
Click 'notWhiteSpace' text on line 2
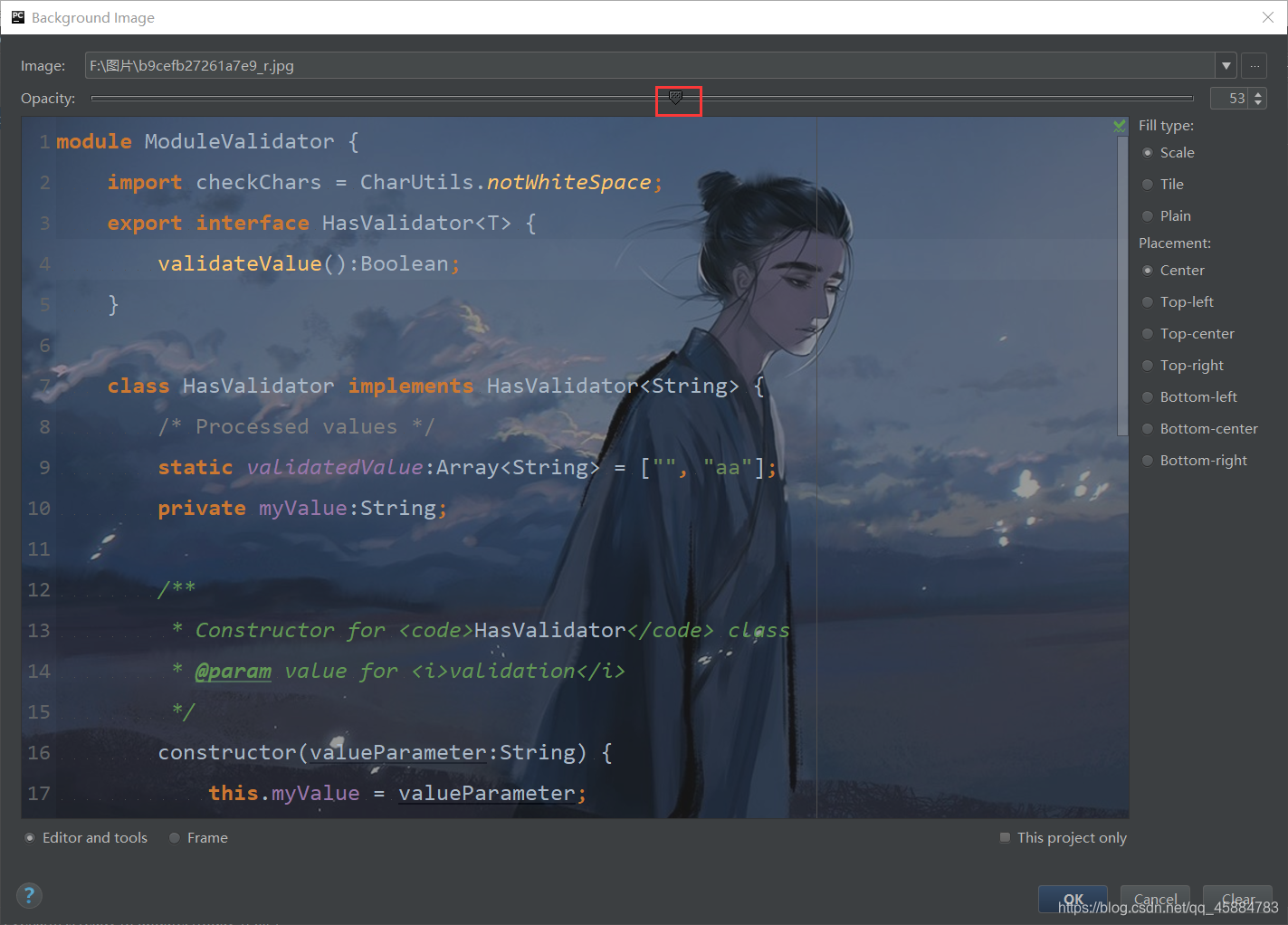point(568,183)
